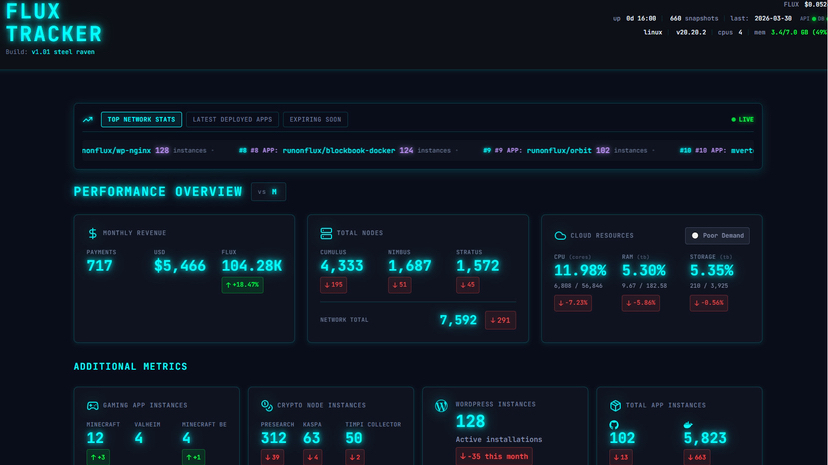Viewport: 828px width, 465px height.
Task: Click the +18.47% Flux revenue change badge
Action: 242,285
